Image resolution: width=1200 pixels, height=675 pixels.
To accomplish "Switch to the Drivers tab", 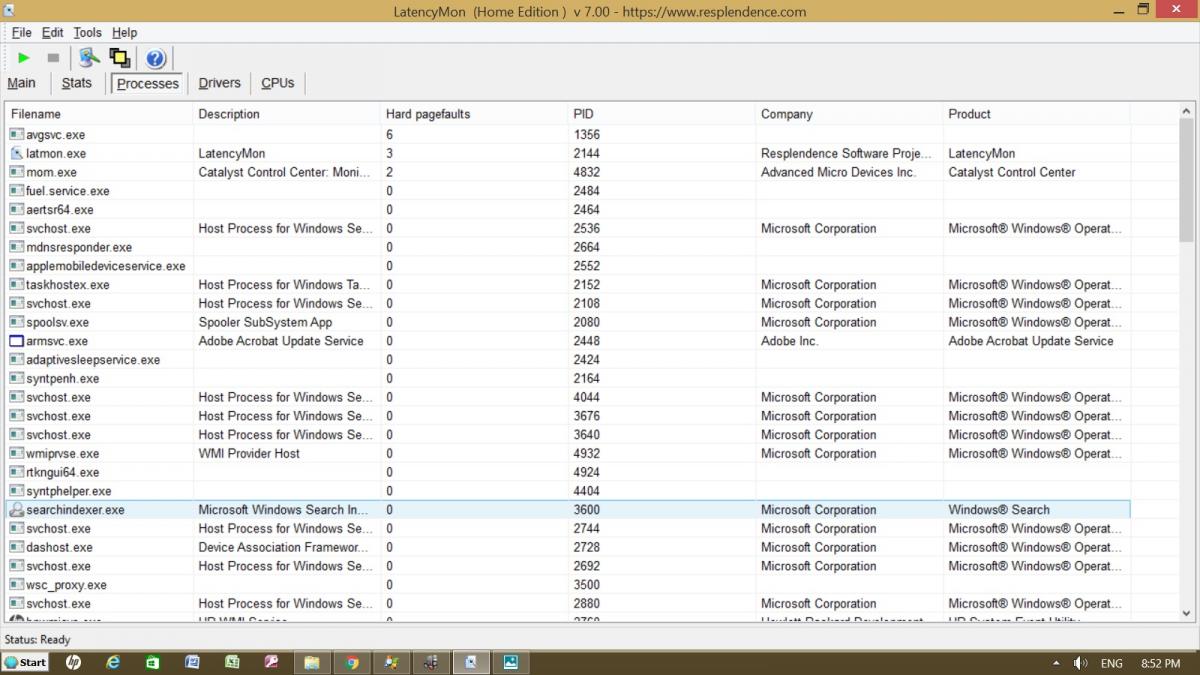I will pyautogui.click(x=219, y=83).
